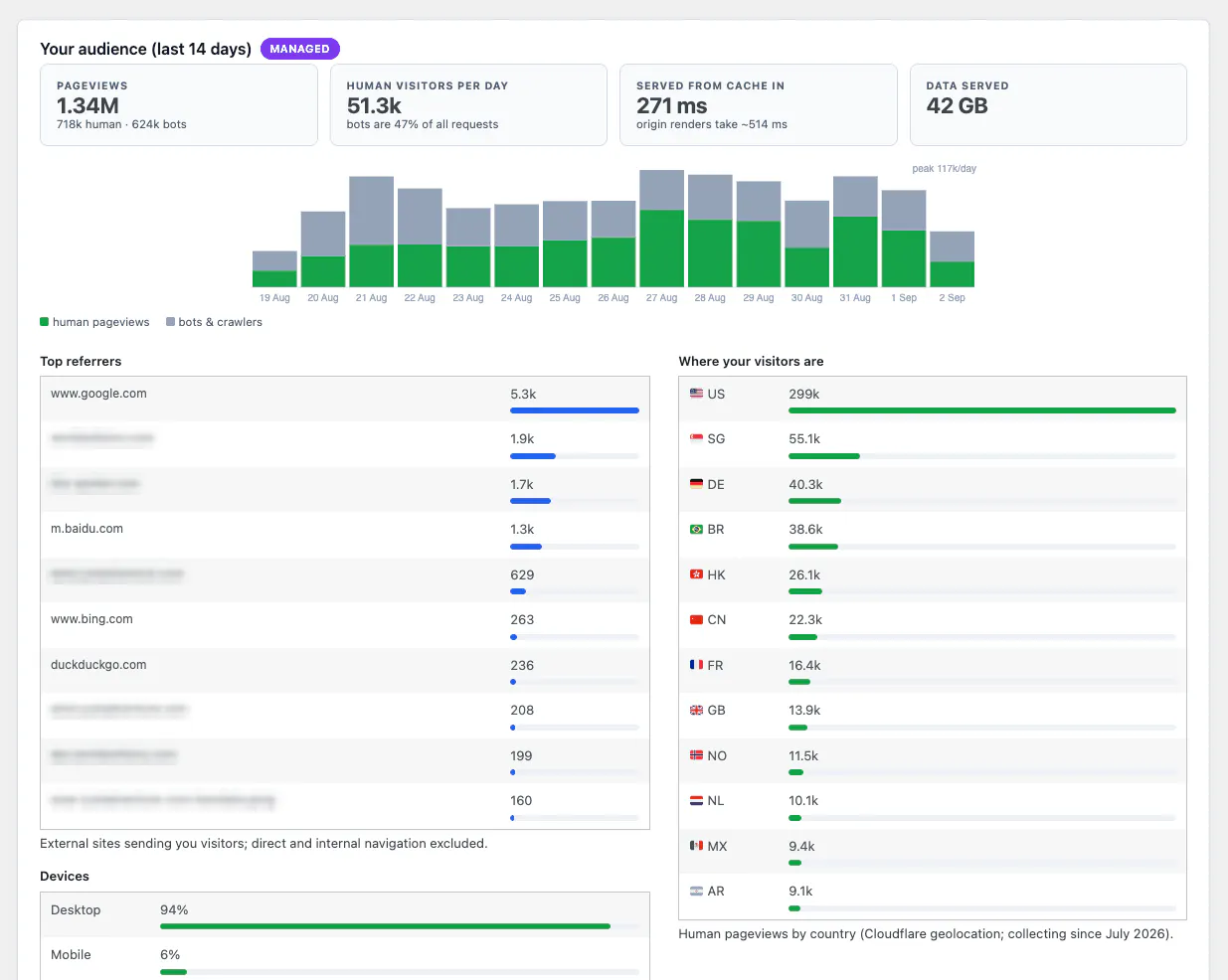This screenshot has height=980, width=1228.
Task: Click the blue progress bar for google.com
Action: coord(575,410)
